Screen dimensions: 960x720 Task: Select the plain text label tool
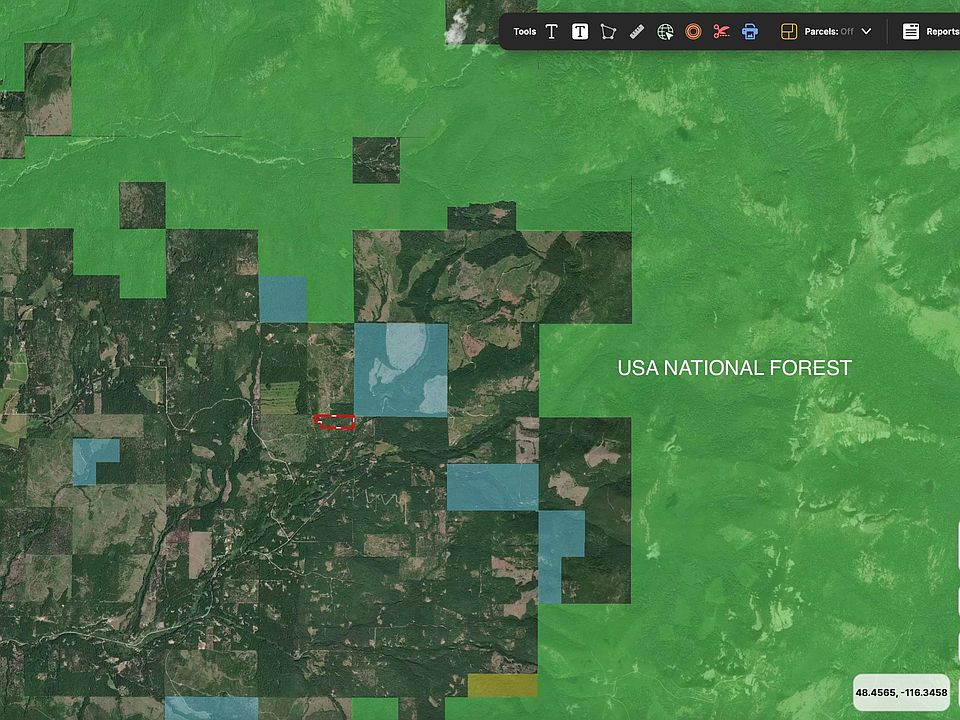(551, 32)
